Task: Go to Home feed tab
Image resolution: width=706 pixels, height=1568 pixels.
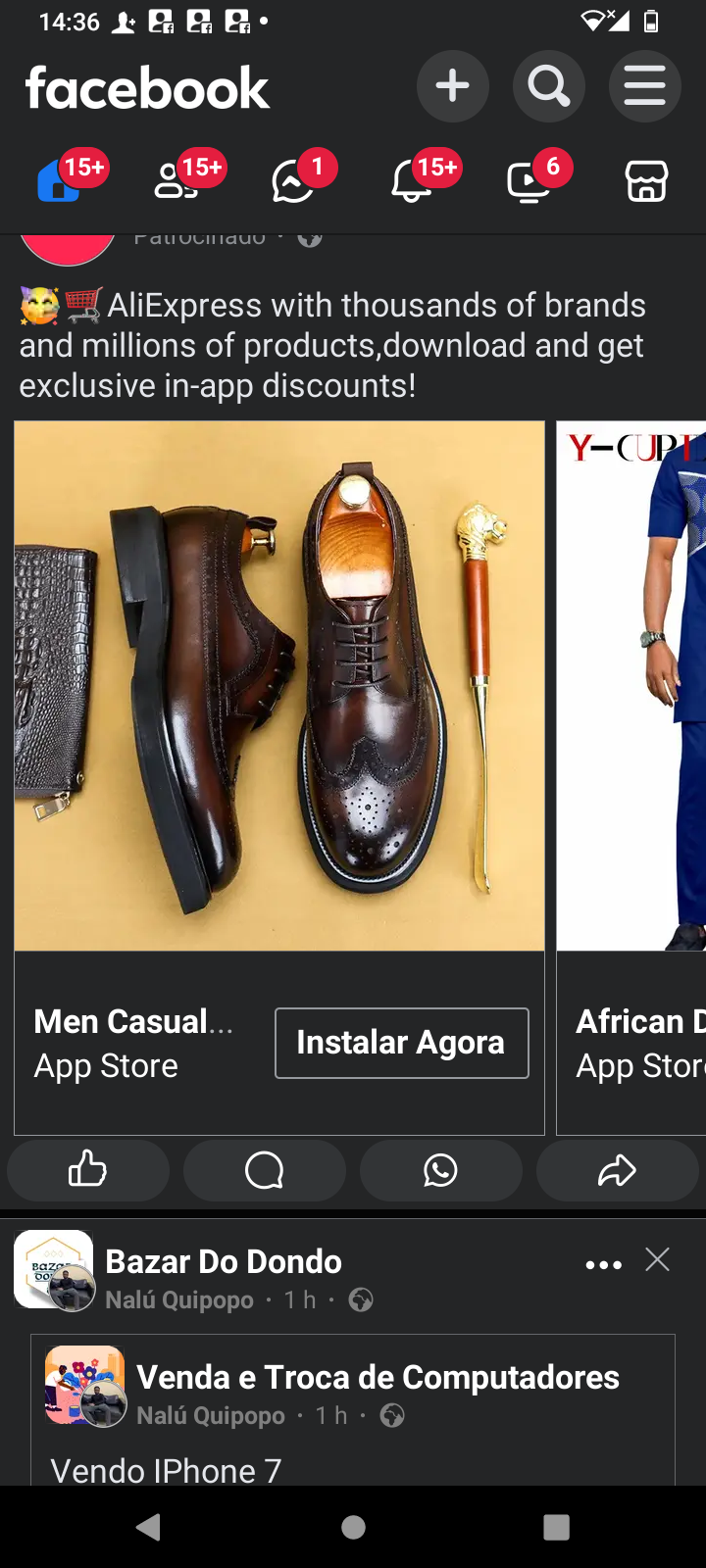Action: (61, 180)
